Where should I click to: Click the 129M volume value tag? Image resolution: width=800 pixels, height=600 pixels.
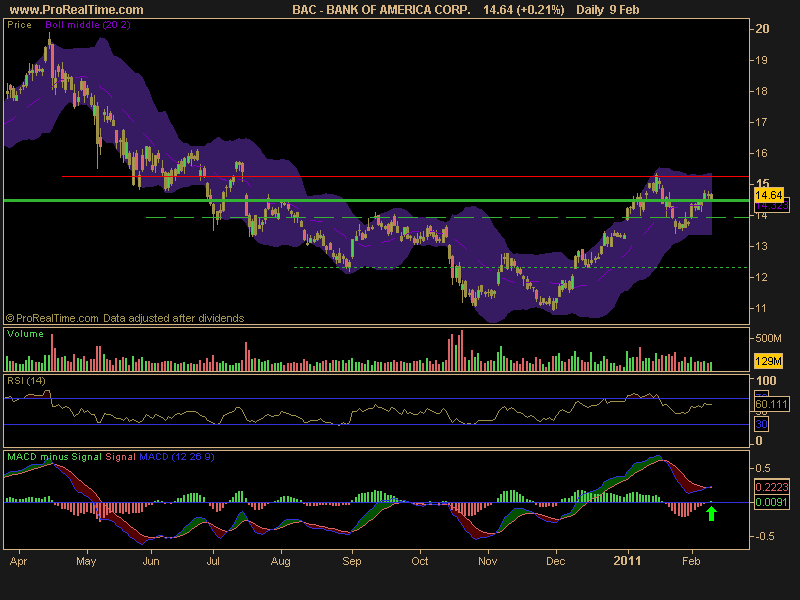[768, 361]
